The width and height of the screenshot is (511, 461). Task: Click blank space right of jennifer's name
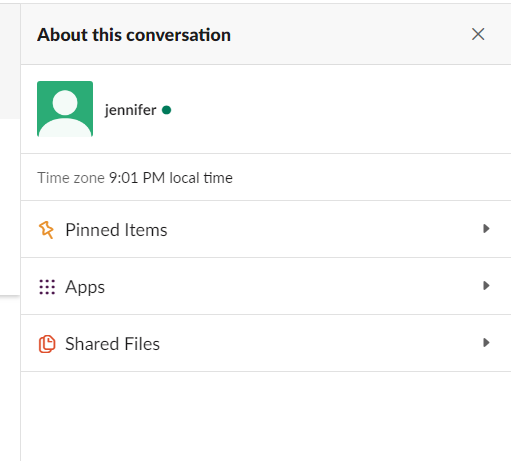[x=333, y=109]
